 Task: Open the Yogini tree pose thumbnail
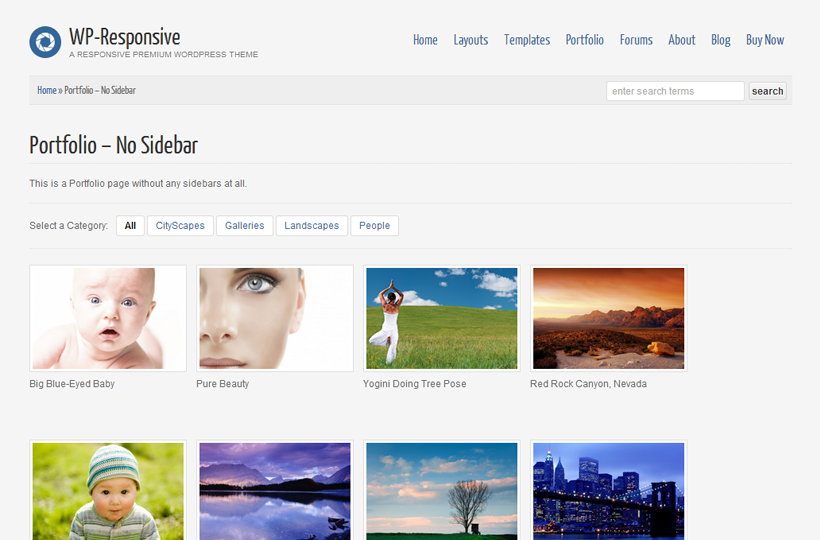point(442,318)
